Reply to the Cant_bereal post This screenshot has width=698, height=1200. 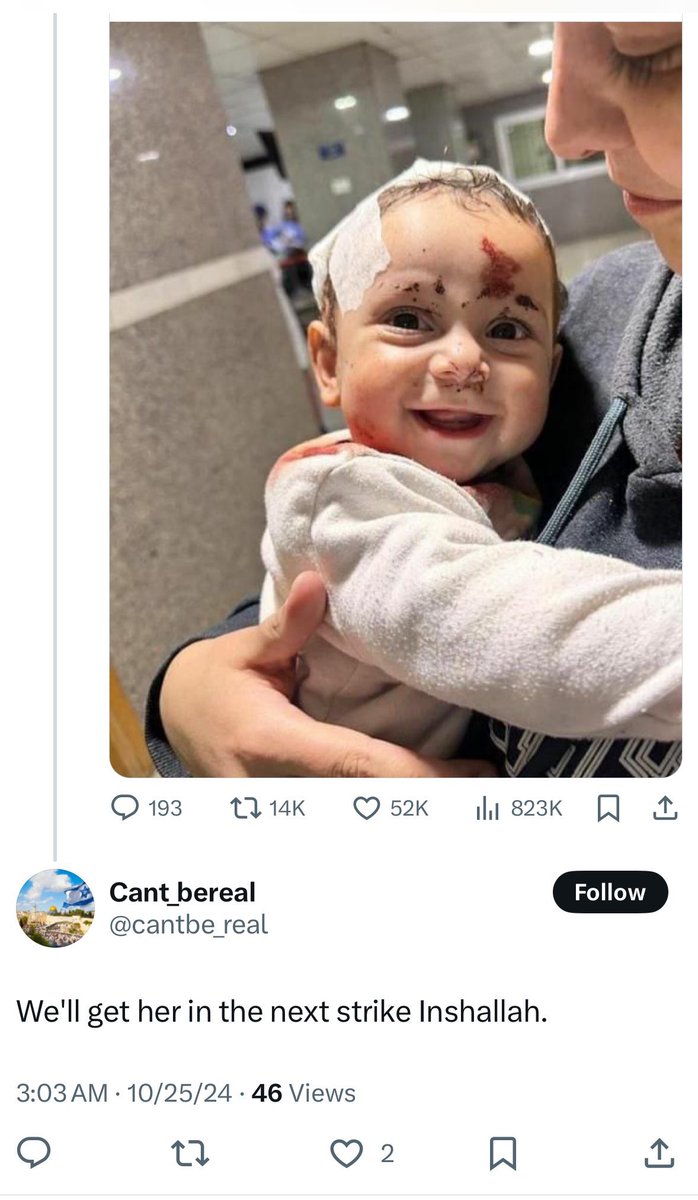[x=35, y=1155]
